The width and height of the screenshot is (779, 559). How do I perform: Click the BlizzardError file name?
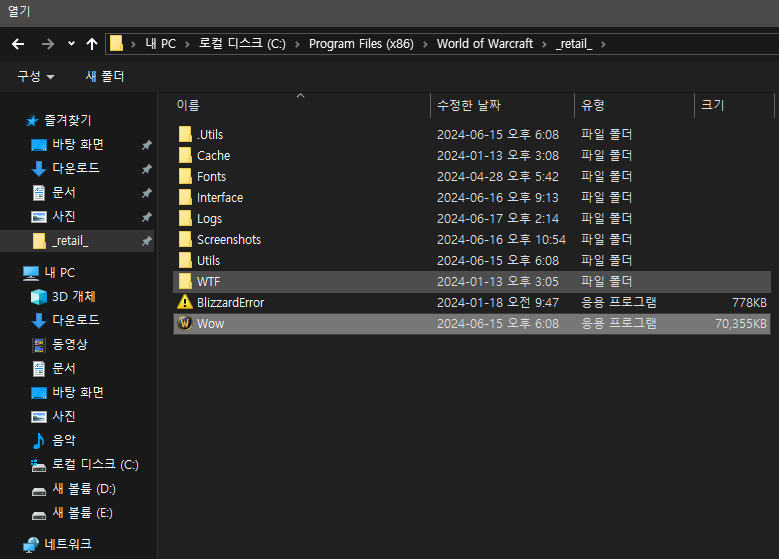pos(231,303)
